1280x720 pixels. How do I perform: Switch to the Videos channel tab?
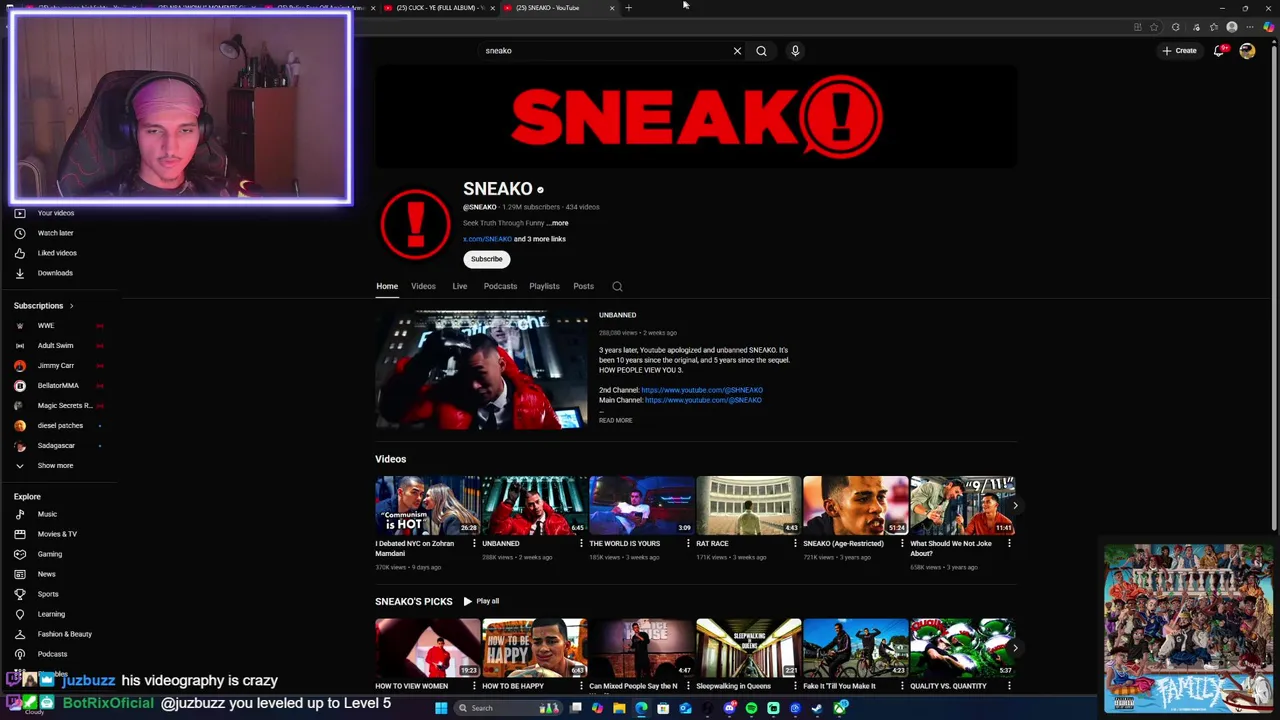[423, 286]
